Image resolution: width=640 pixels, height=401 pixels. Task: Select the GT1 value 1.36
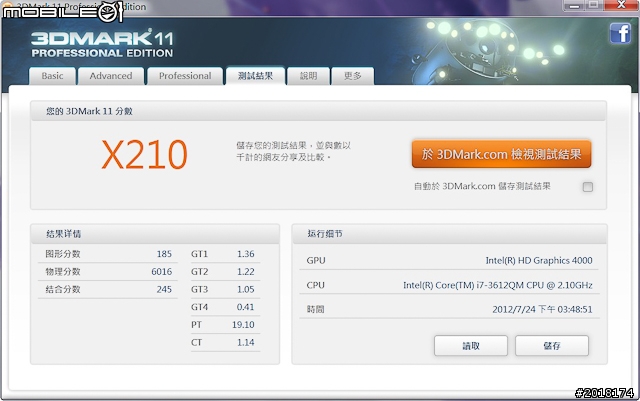point(246,254)
